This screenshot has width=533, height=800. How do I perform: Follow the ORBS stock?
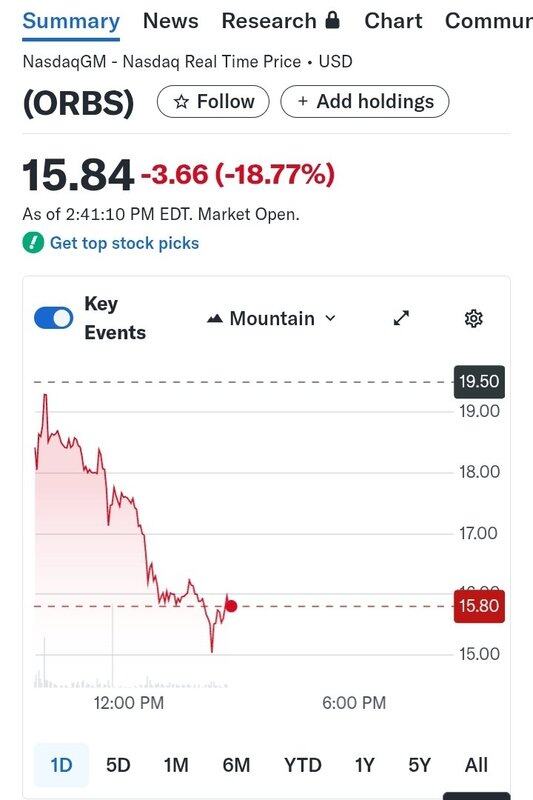(x=213, y=102)
